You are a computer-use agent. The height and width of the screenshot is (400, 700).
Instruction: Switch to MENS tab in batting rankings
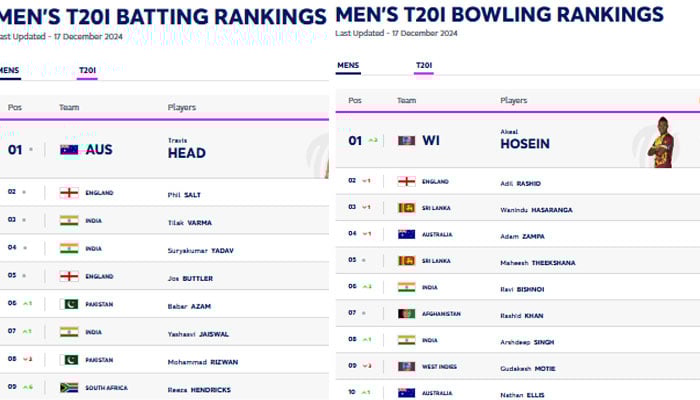pos(9,70)
